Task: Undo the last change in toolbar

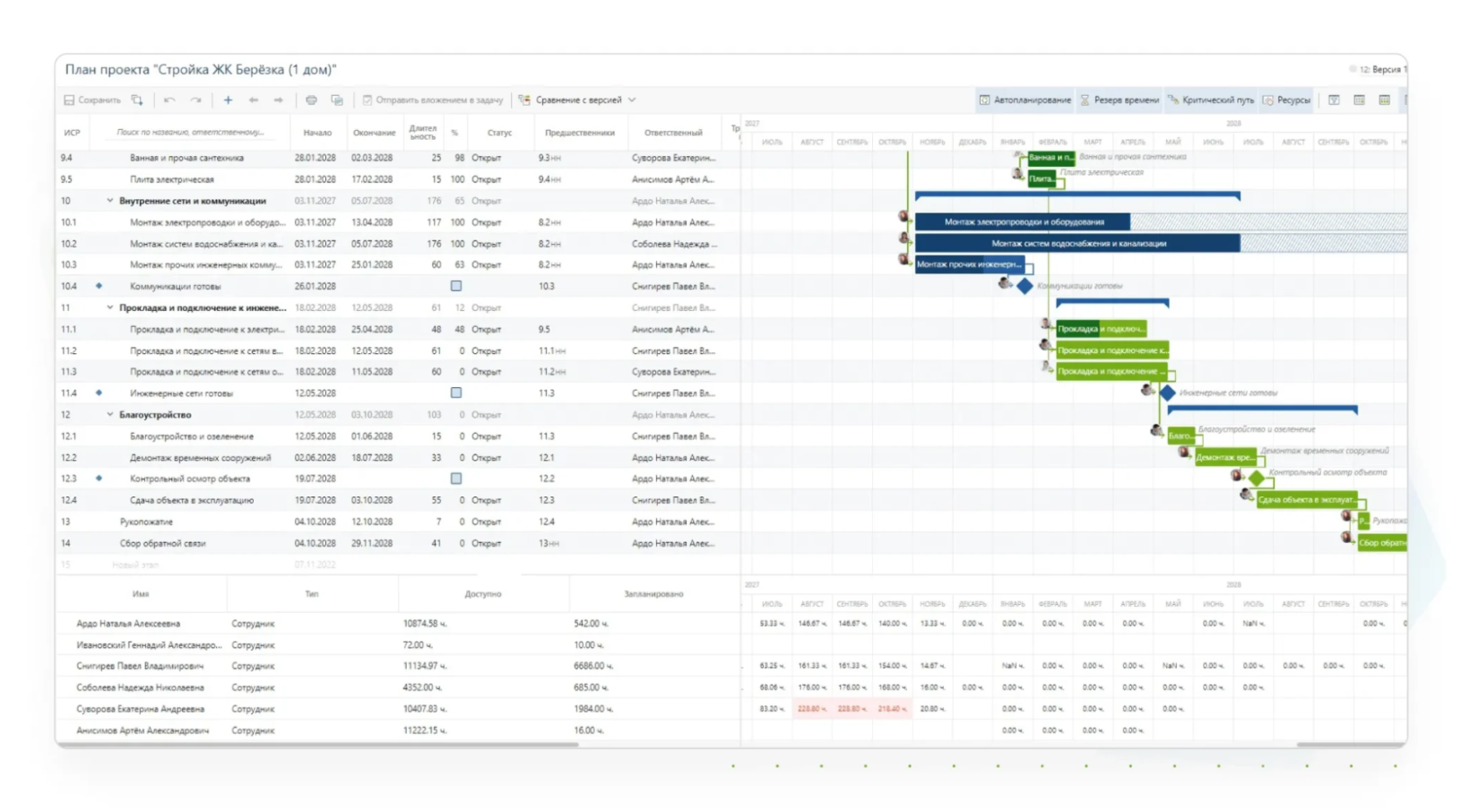Action: [x=169, y=100]
